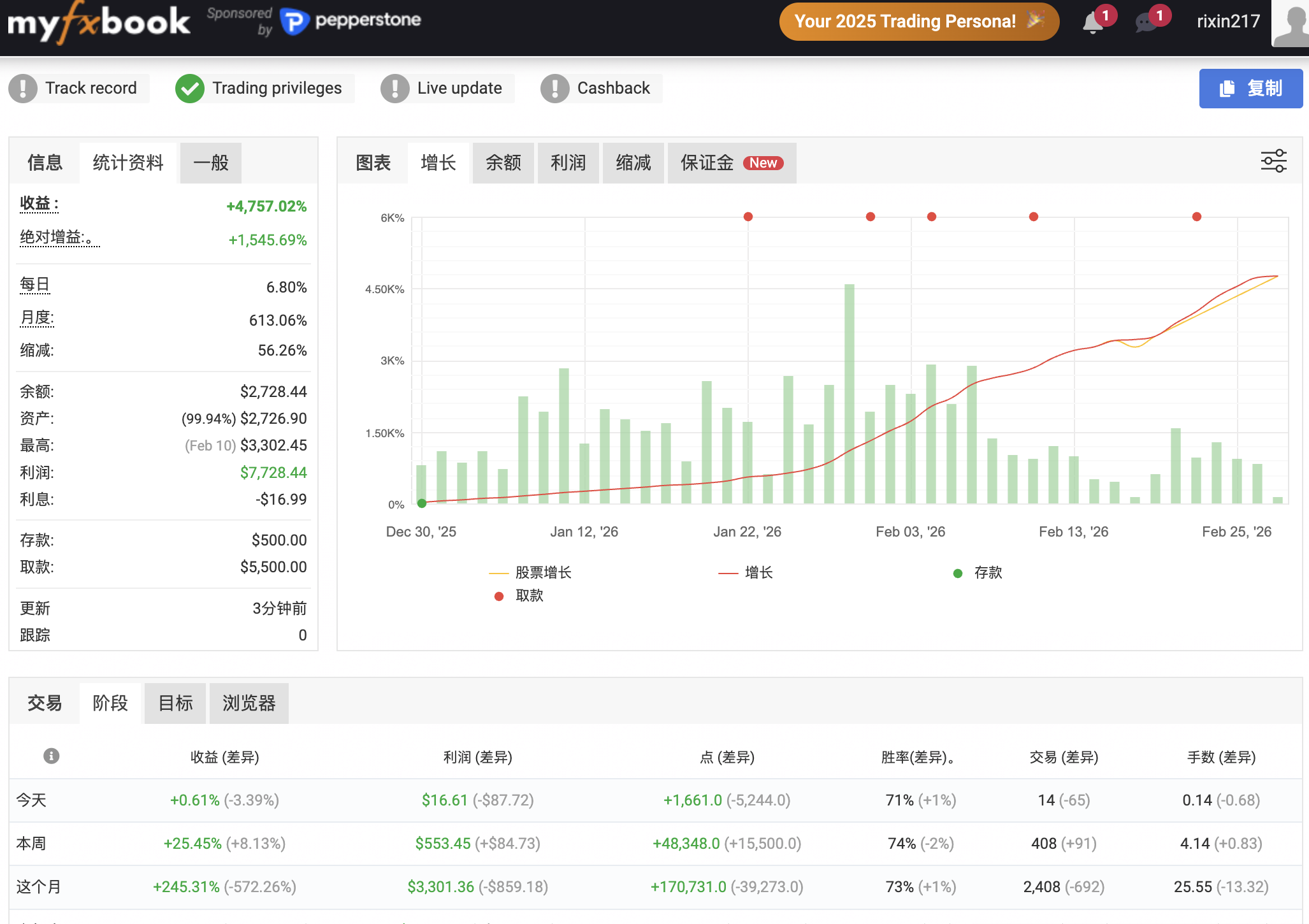Select the 统计资料 info tab

pyautogui.click(x=128, y=163)
